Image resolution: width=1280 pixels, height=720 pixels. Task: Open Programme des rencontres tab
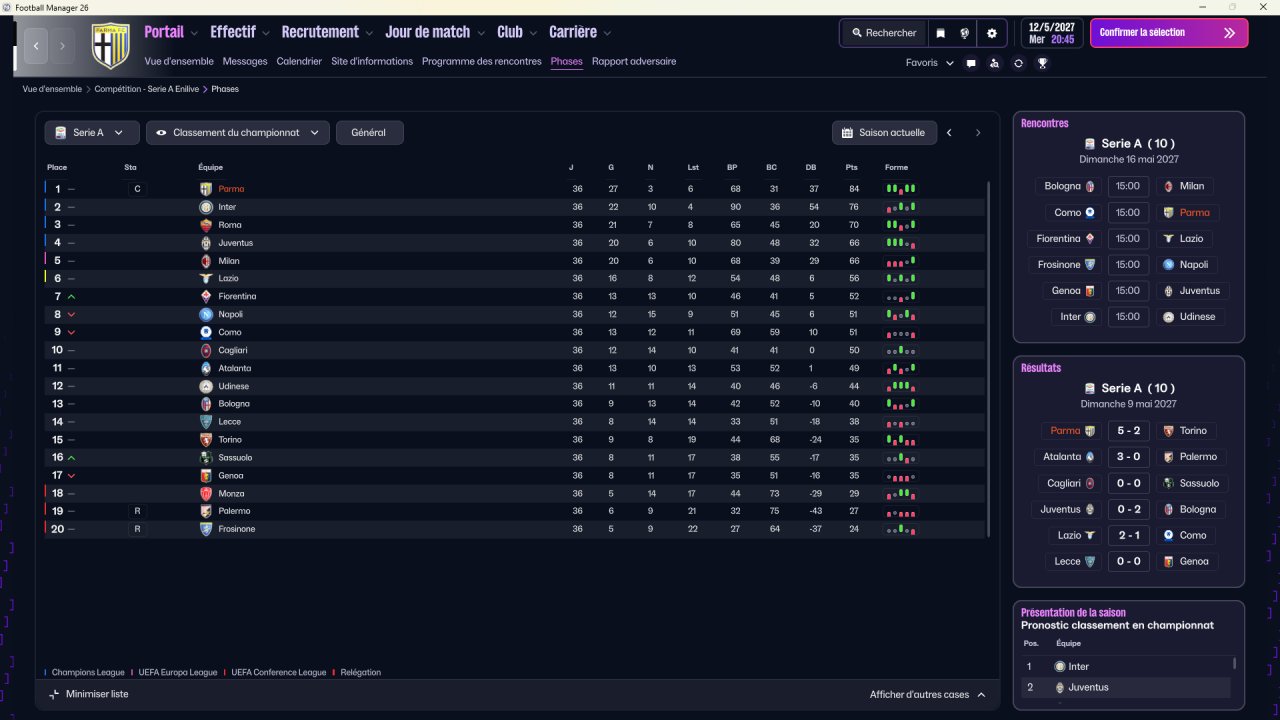482,62
